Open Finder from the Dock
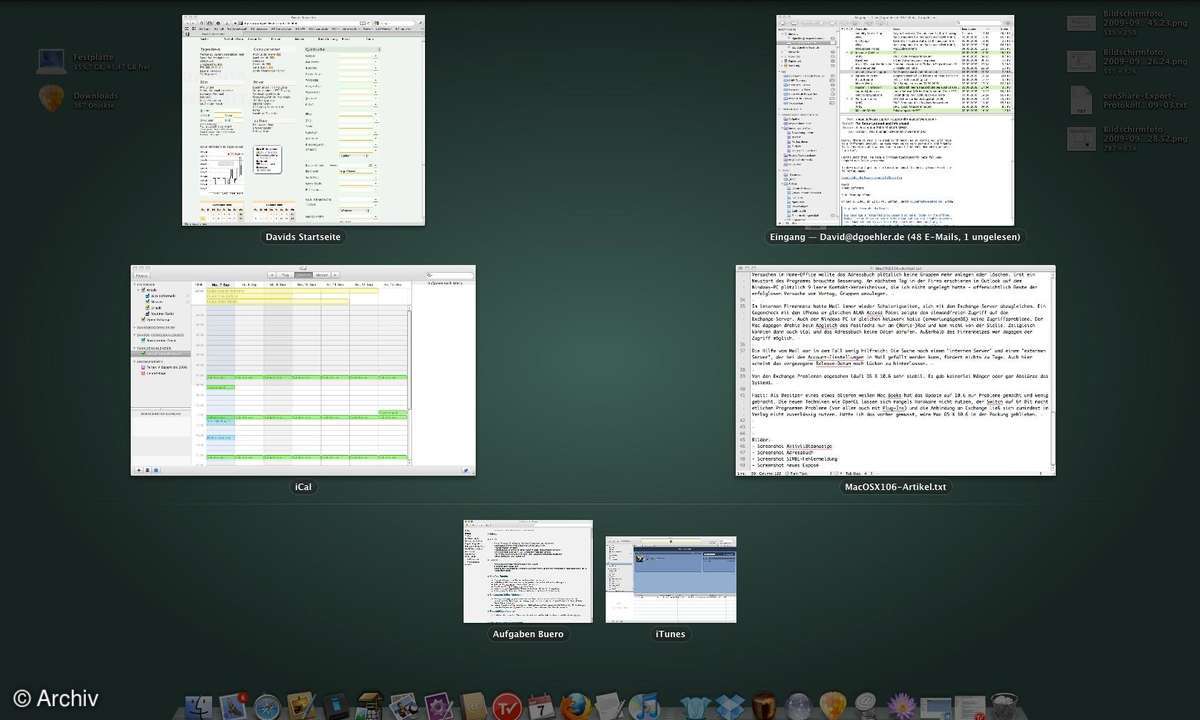The height and width of the screenshot is (720, 1200). (x=198, y=704)
